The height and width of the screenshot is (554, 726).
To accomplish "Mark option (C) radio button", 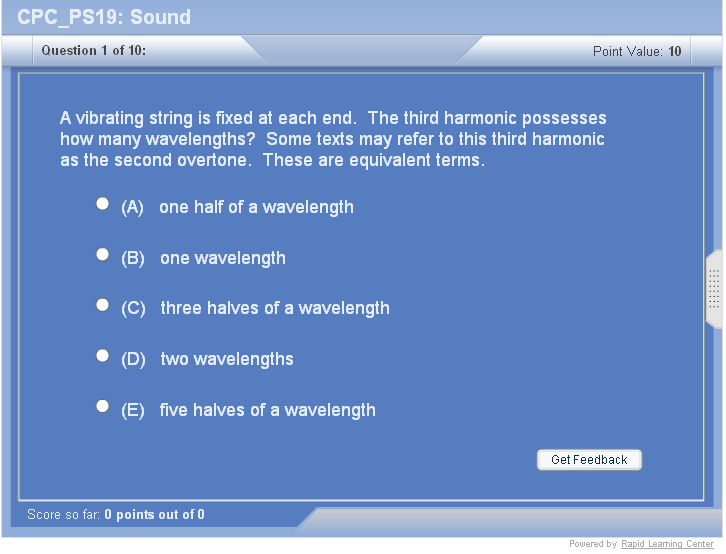I will point(102,305).
